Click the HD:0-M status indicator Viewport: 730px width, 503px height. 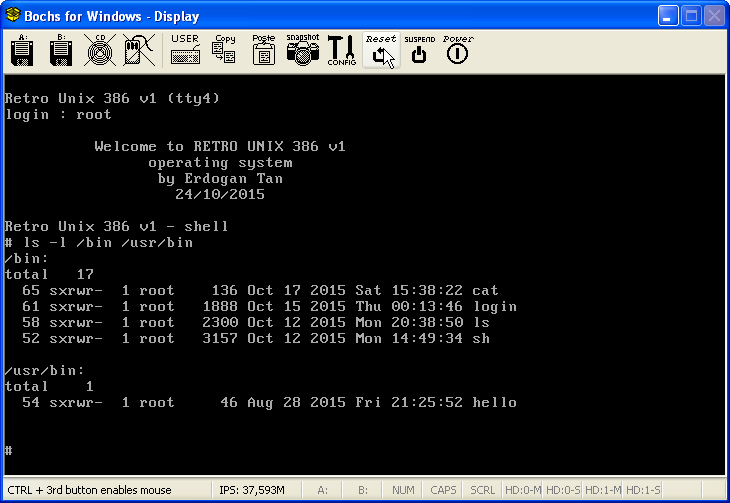click(522, 491)
